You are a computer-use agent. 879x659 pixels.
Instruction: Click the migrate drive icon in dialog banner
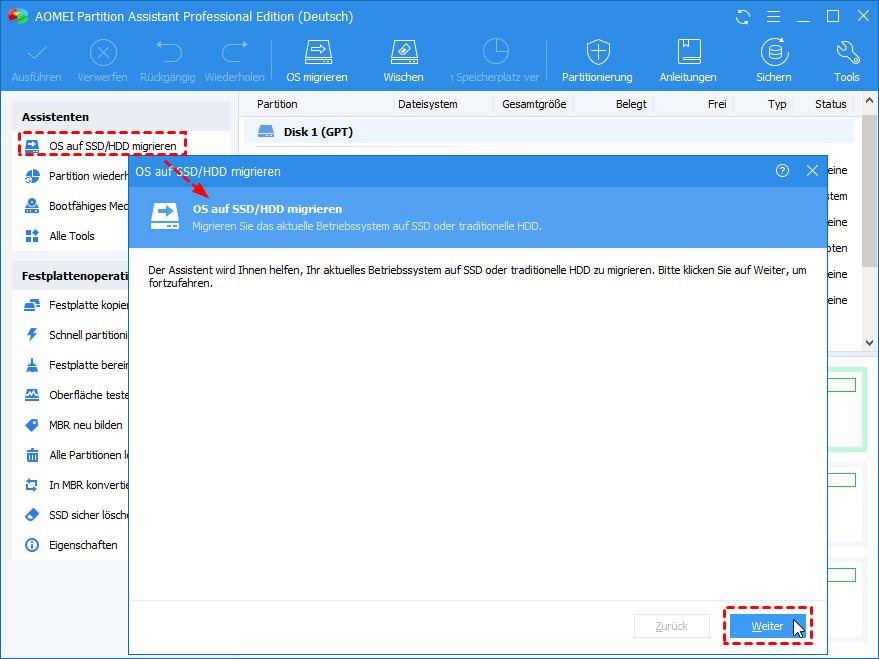165,217
